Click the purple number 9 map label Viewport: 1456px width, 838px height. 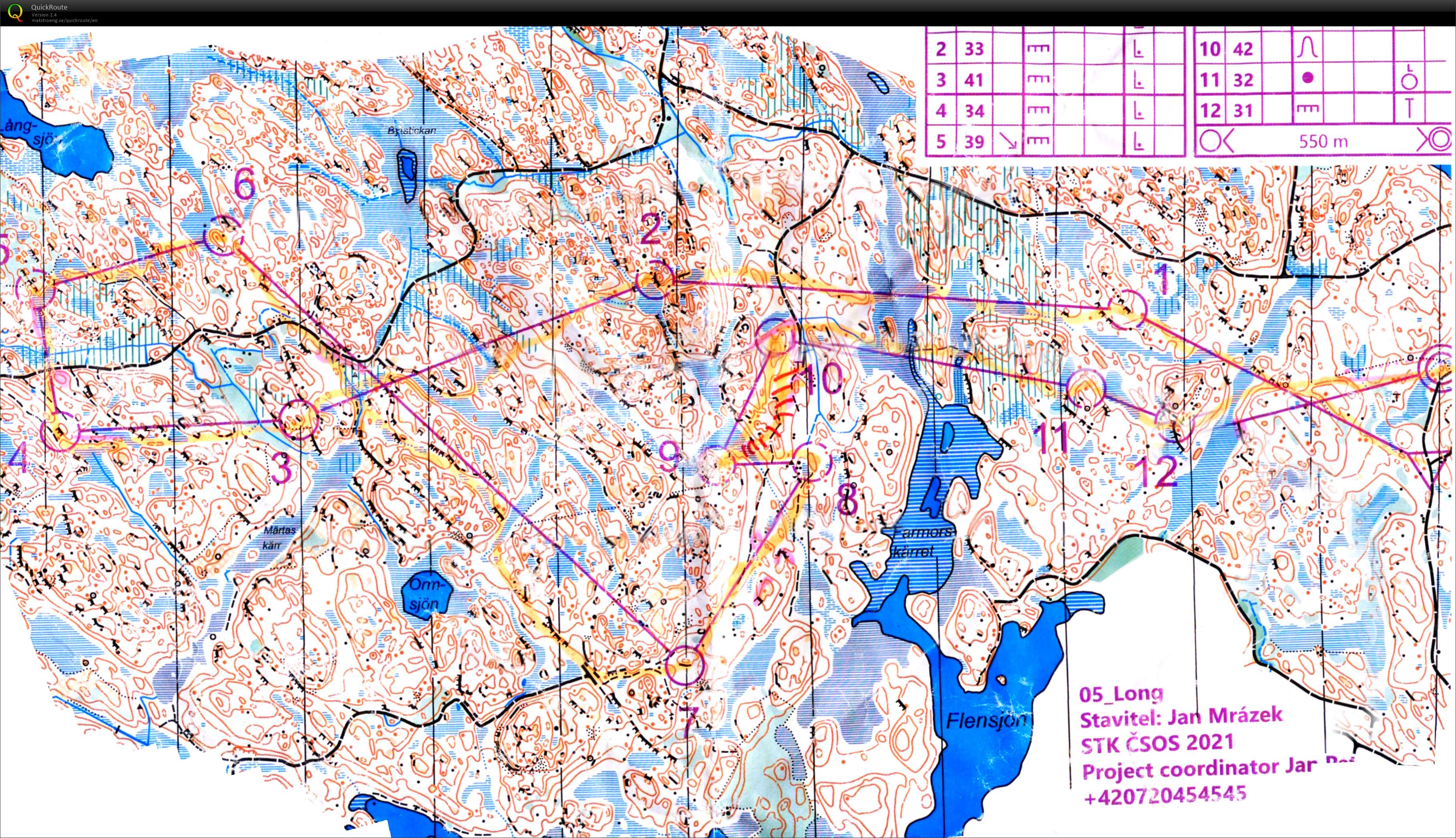click(669, 456)
